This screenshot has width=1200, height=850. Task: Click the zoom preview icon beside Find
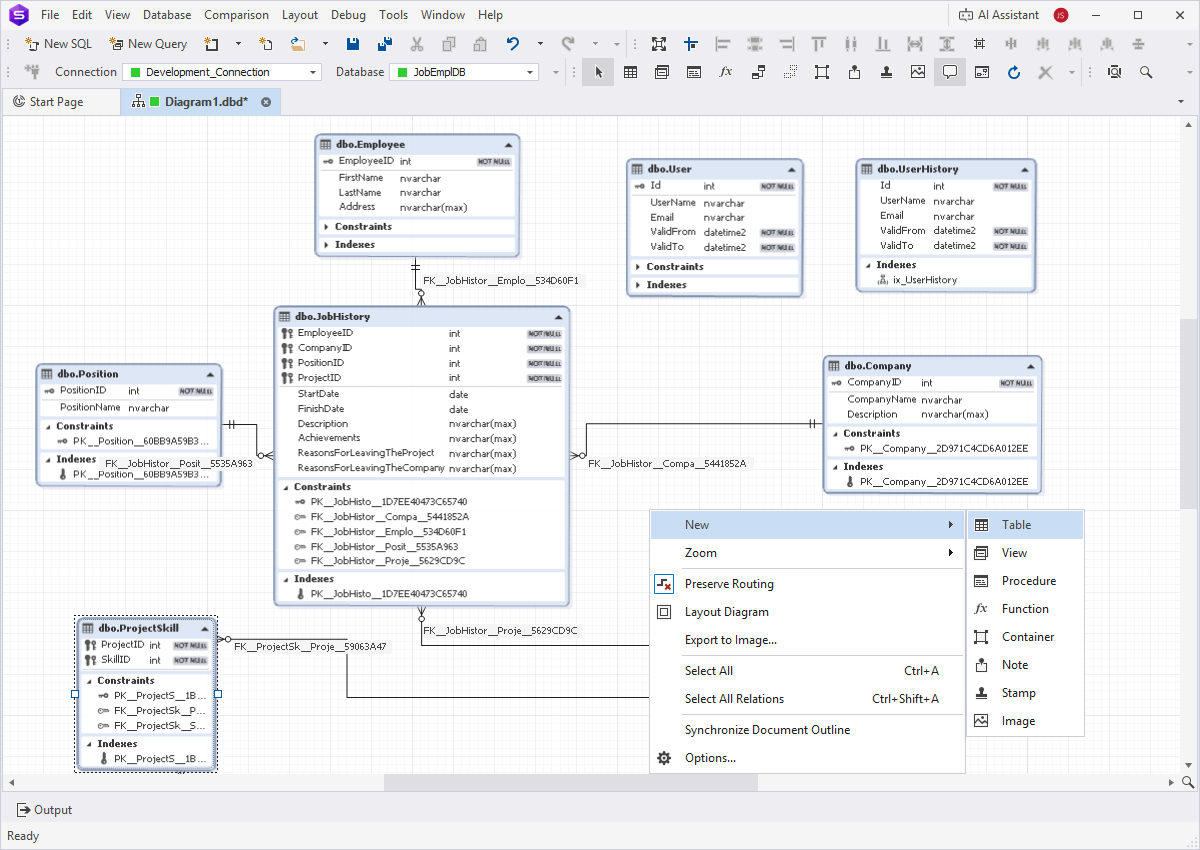coord(1114,72)
